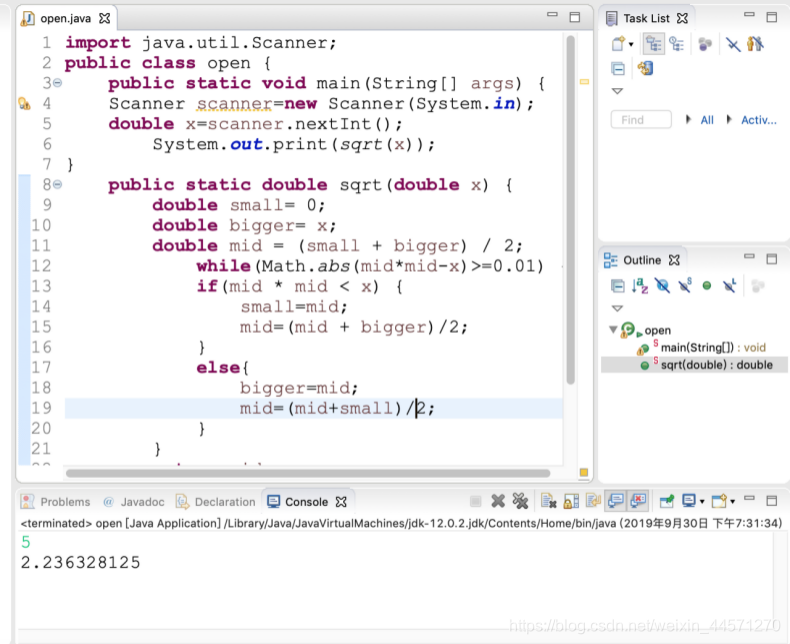Image resolution: width=790 pixels, height=644 pixels.
Task: Close the Task List view
Action: (682, 19)
